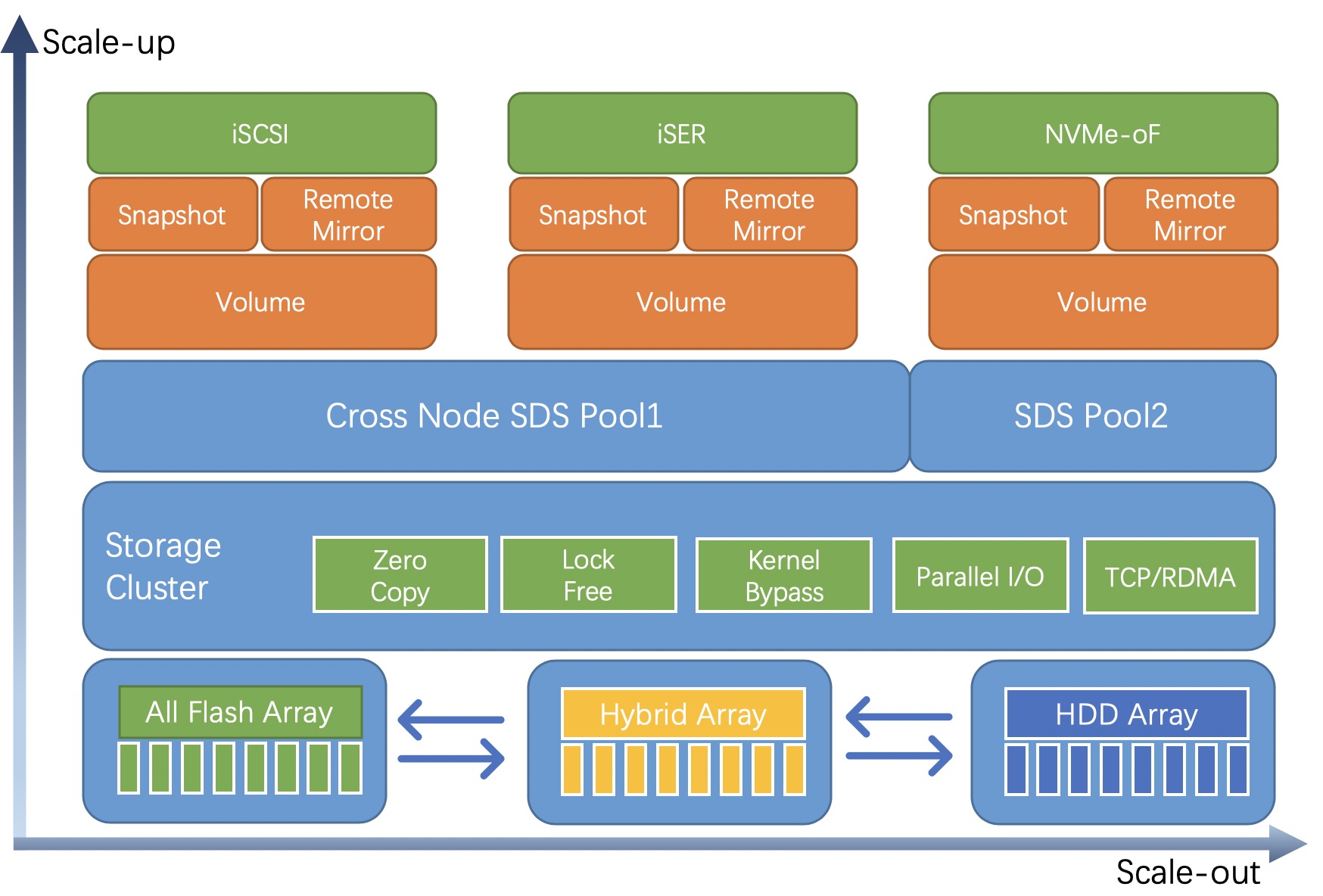Viewport: 1323px width, 896px height.
Task: Click right arrow between Hybrid and HDD arrays
Action: [899, 755]
